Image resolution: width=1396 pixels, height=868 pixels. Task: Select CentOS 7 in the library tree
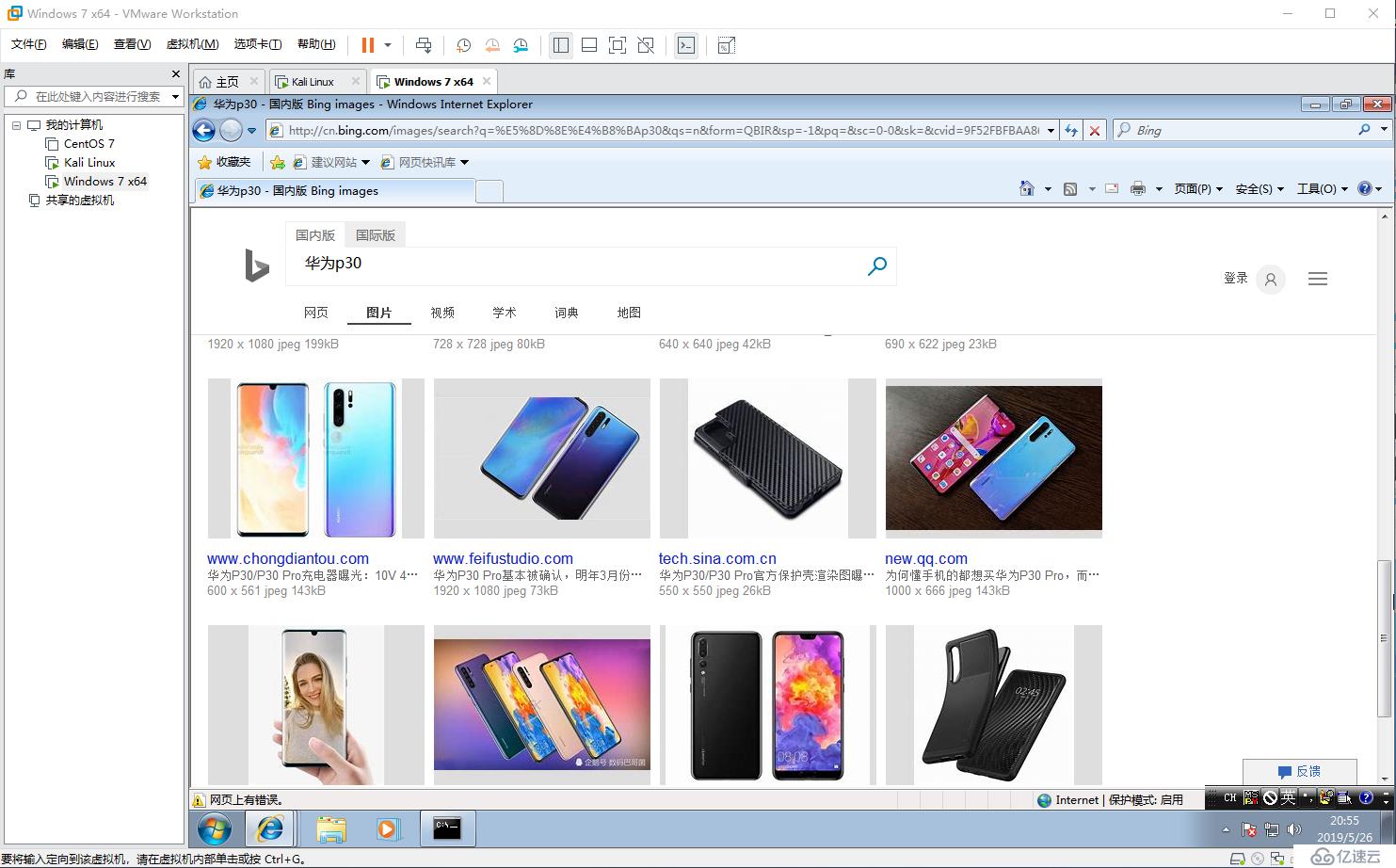(88, 143)
